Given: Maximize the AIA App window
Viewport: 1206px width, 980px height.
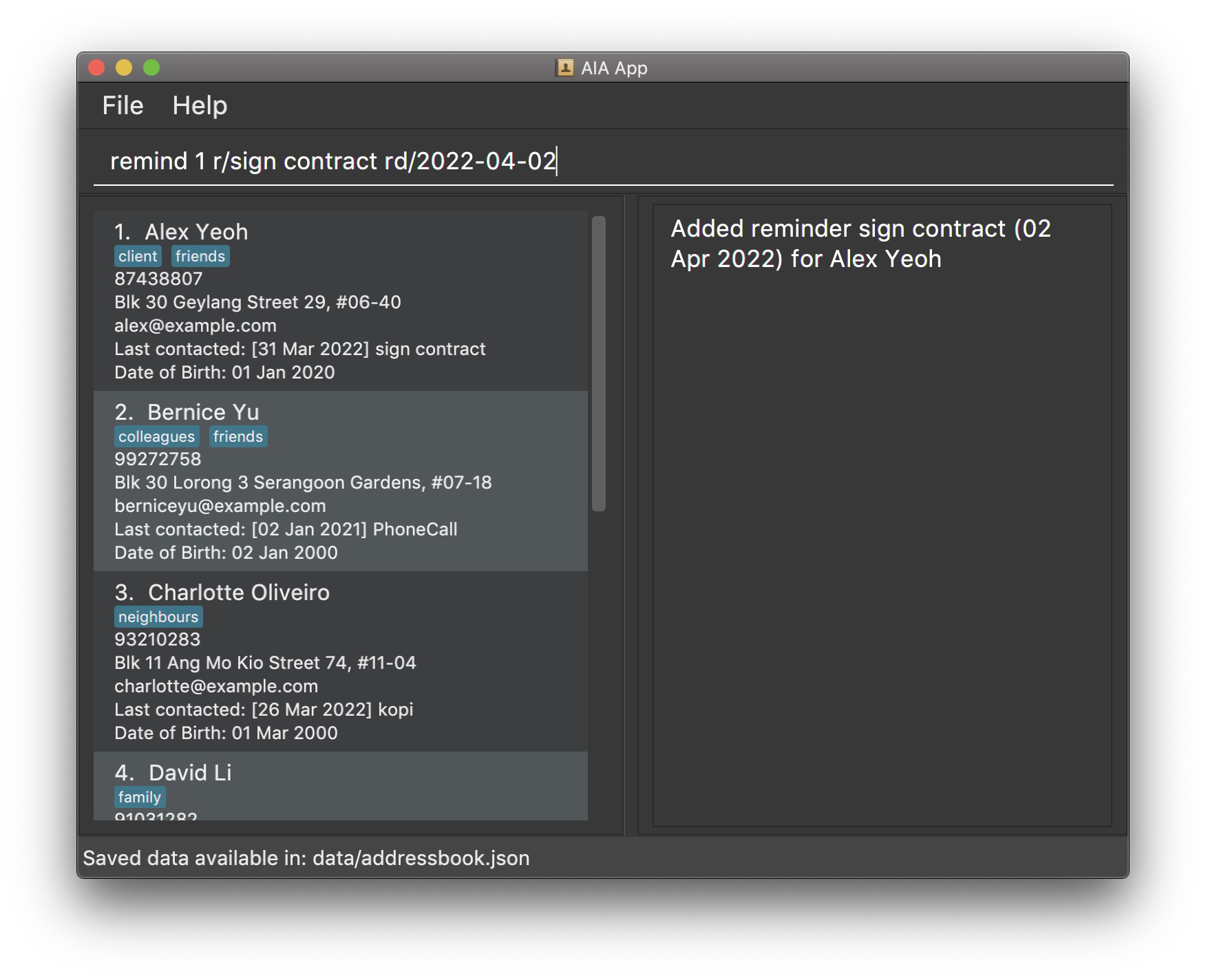Looking at the screenshot, I should coord(151,67).
